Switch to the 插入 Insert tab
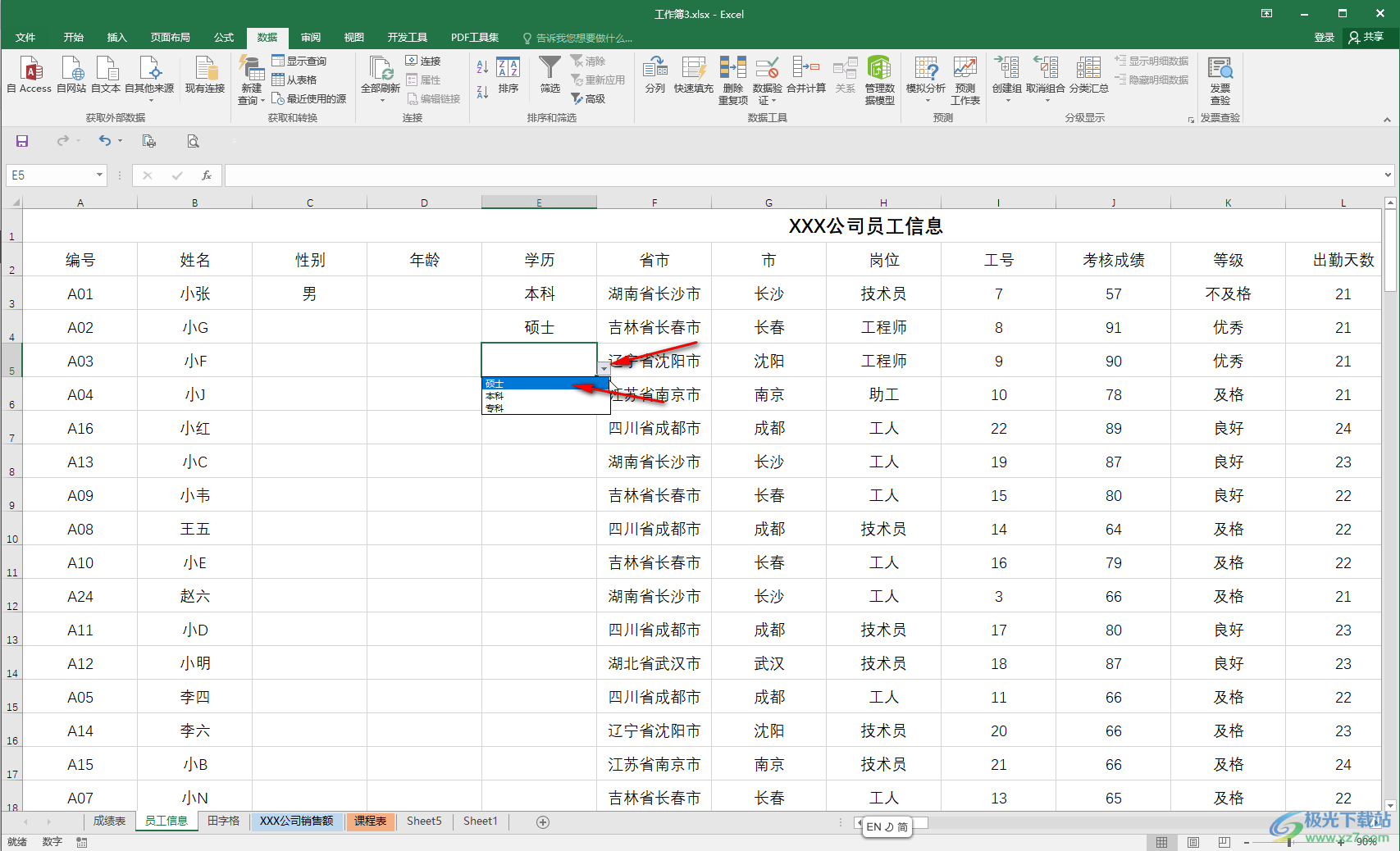 pos(117,38)
